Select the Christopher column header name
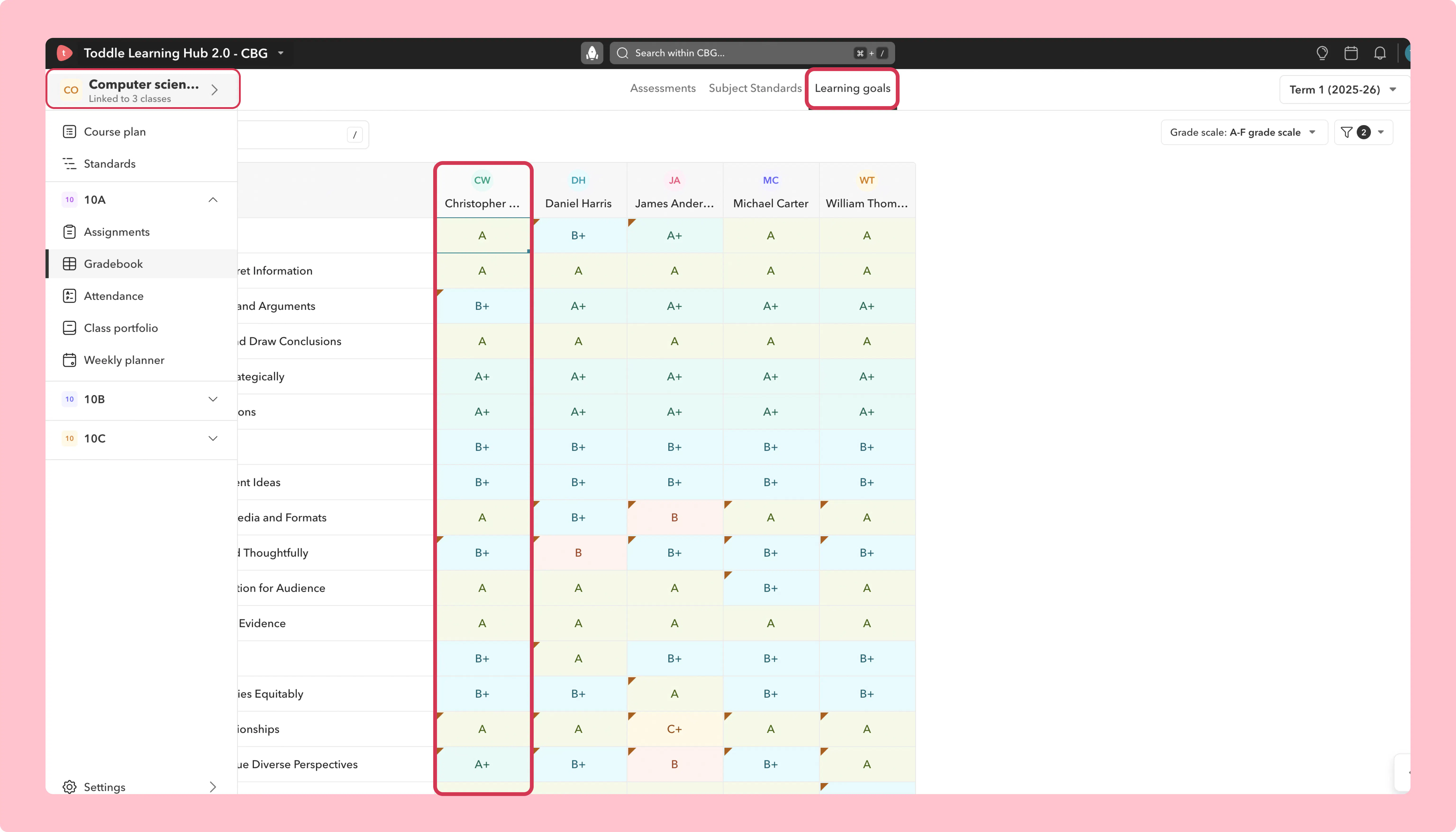The height and width of the screenshot is (832, 1456). point(482,203)
